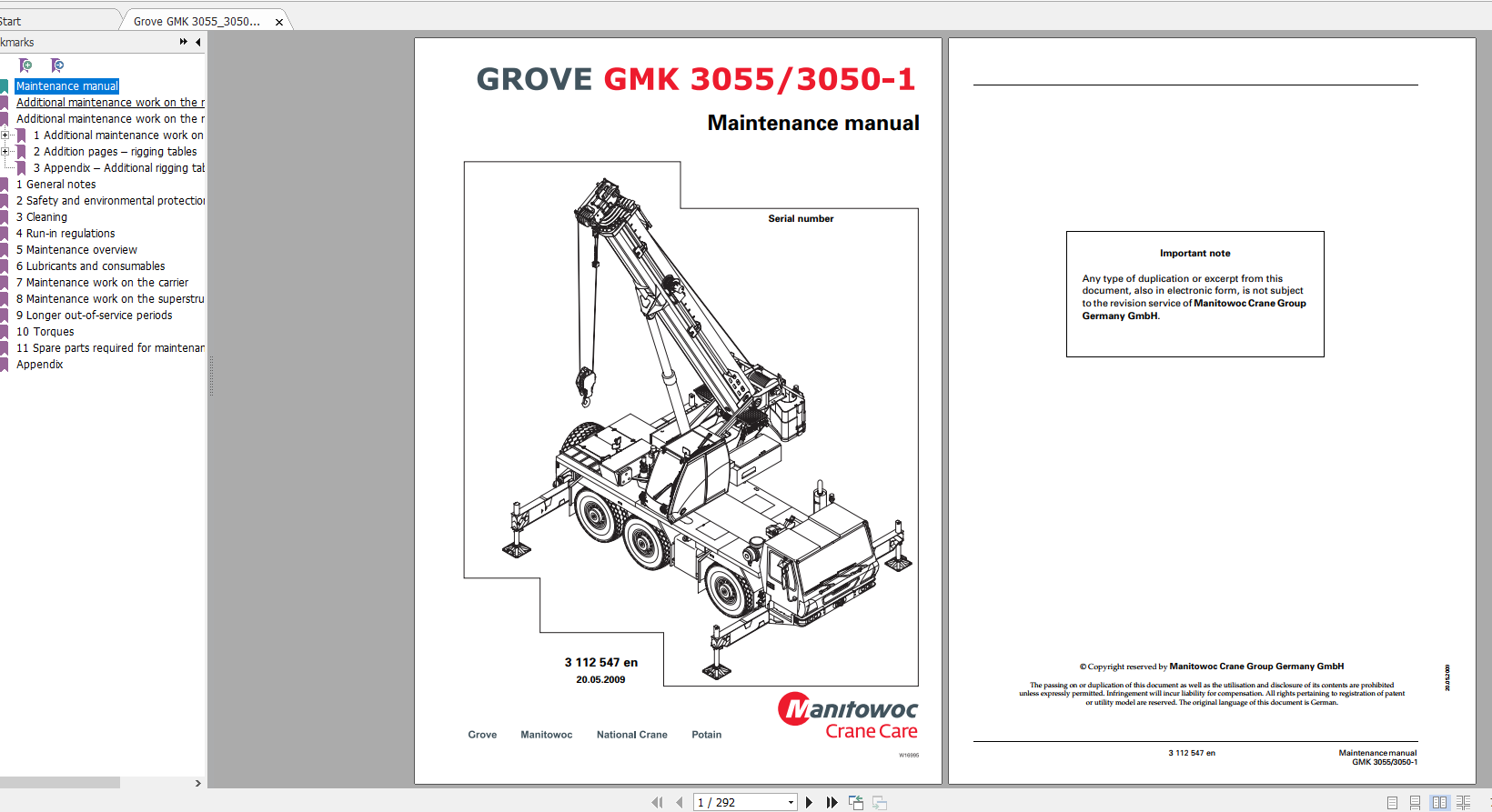Open 2 Safety and environmental protection bookmark

pos(110,200)
